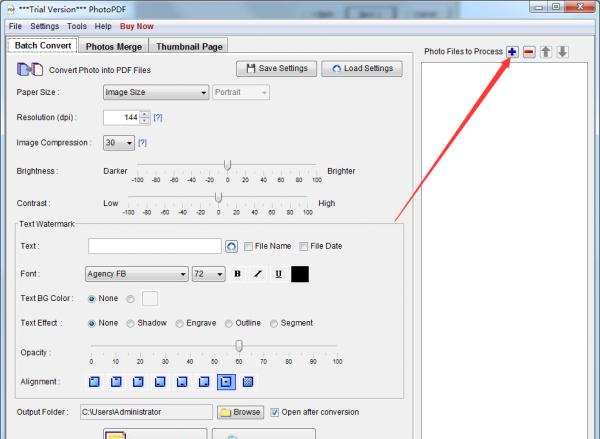The image size is (600, 439).
Task: Open the Tools menu
Action: point(77,26)
